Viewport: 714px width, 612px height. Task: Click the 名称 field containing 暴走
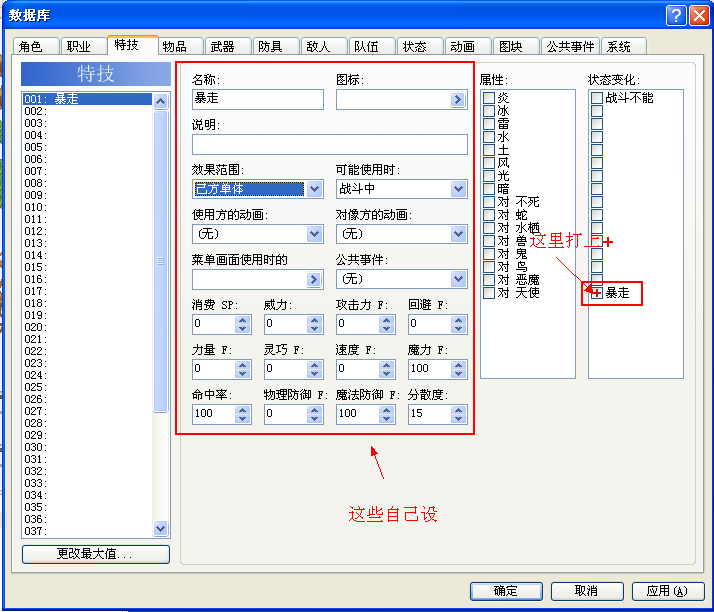(258, 99)
